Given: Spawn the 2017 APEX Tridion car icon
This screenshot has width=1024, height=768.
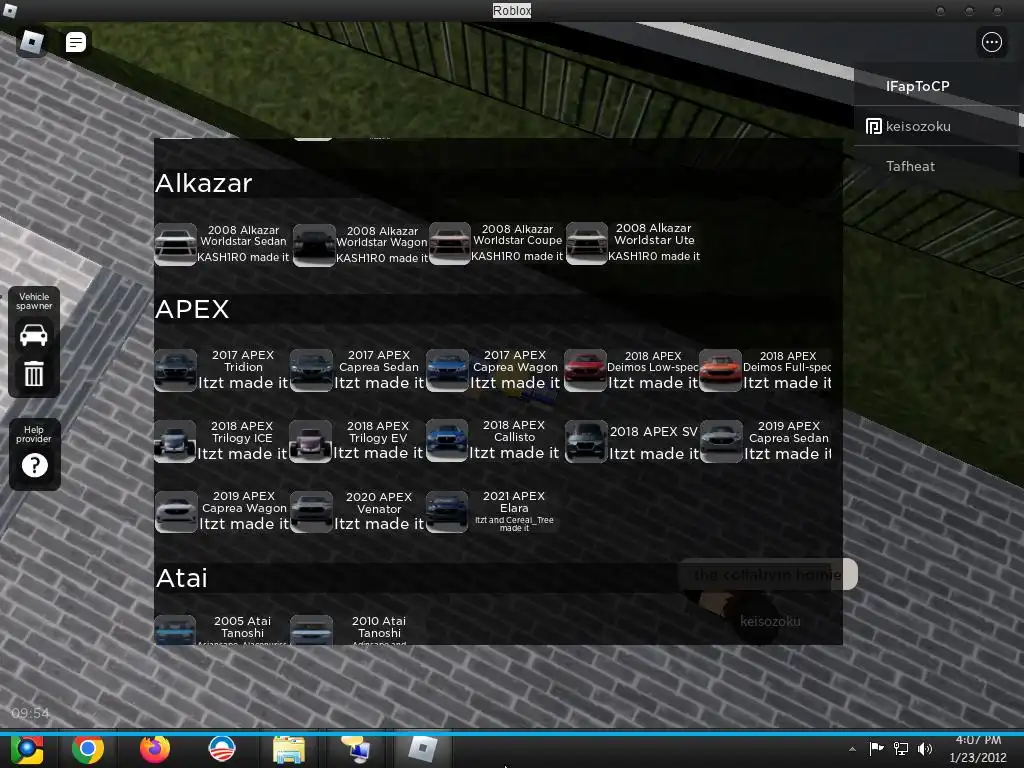Looking at the screenshot, I should tap(175, 370).
